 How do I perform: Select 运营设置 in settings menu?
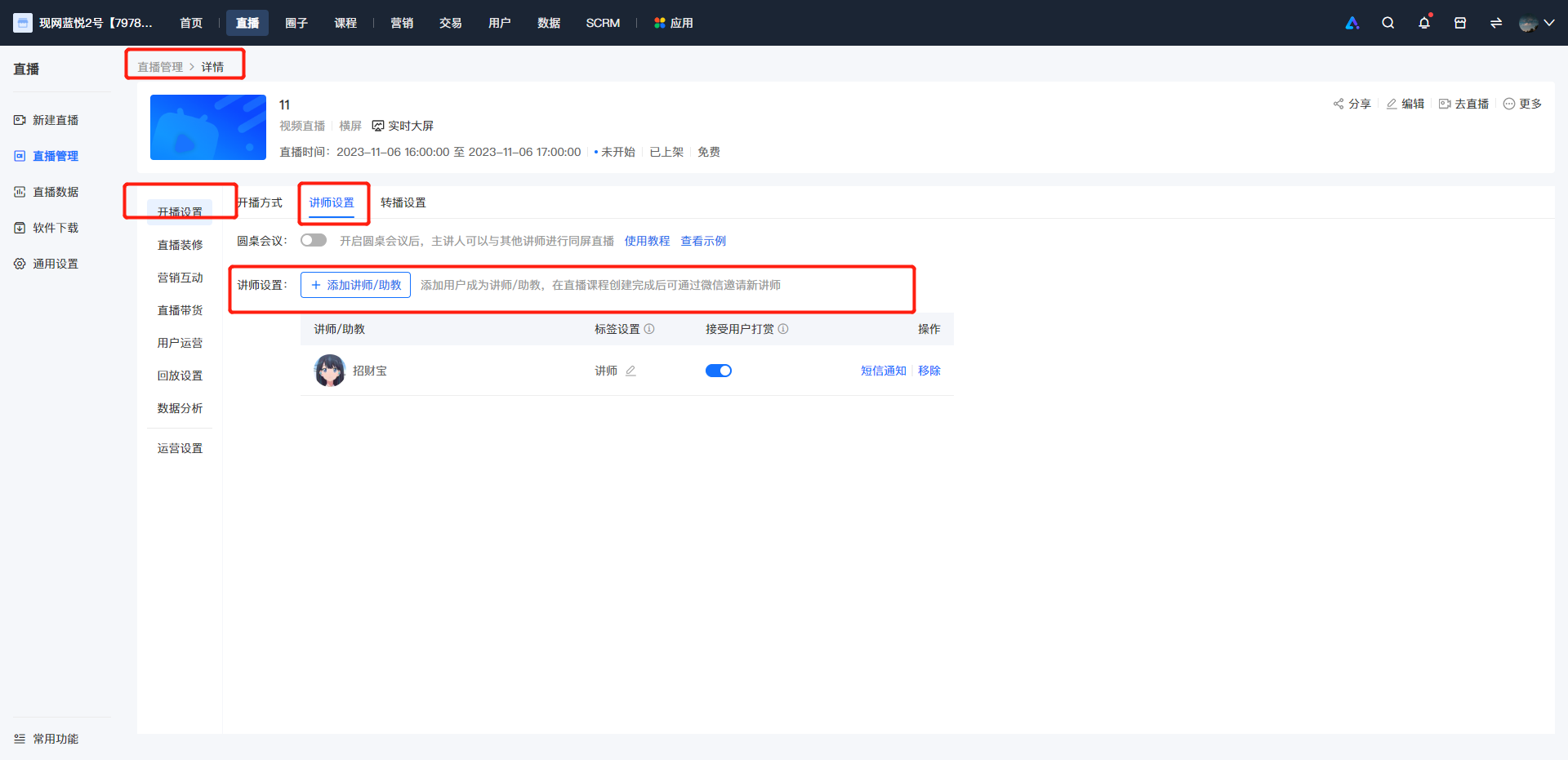click(x=180, y=448)
